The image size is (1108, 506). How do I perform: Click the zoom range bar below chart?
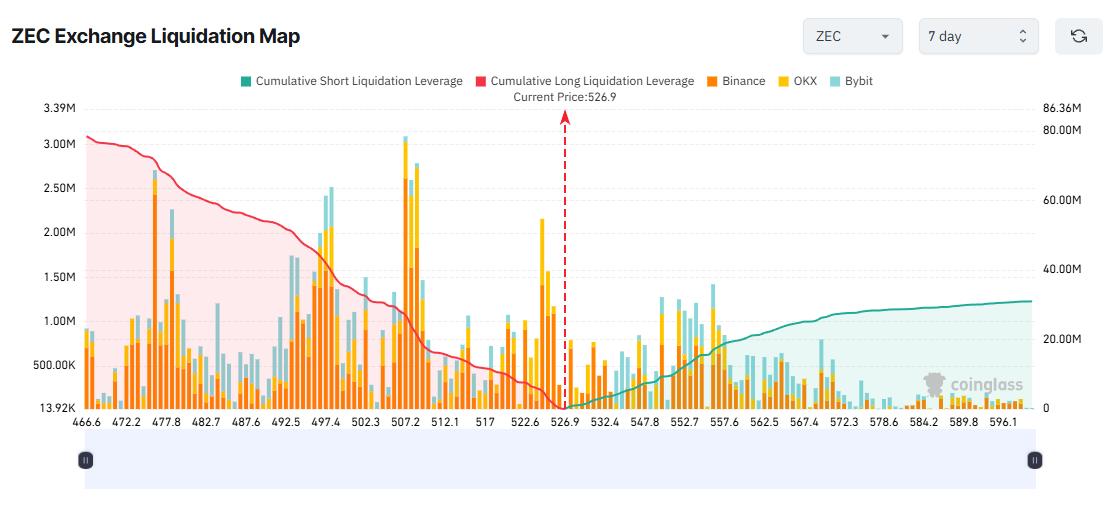pyautogui.click(x=560, y=460)
